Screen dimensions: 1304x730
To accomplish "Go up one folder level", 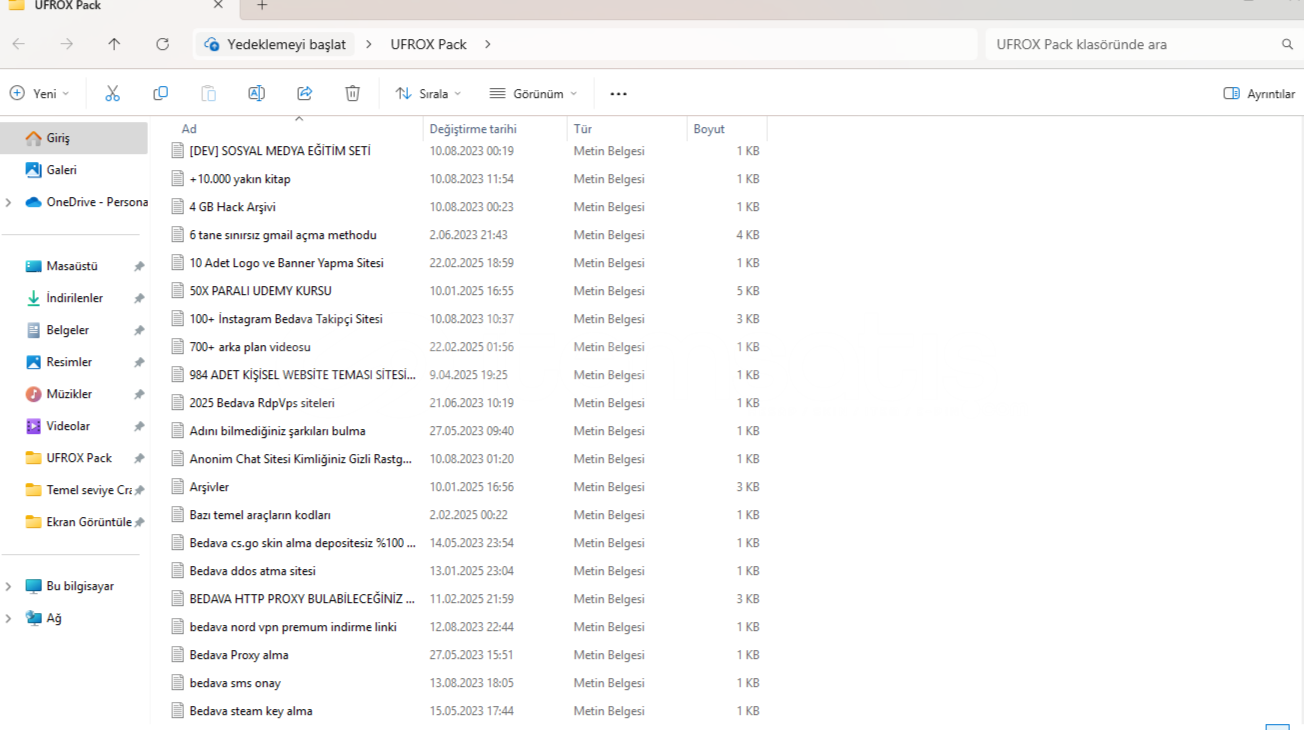I will click(114, 44).
